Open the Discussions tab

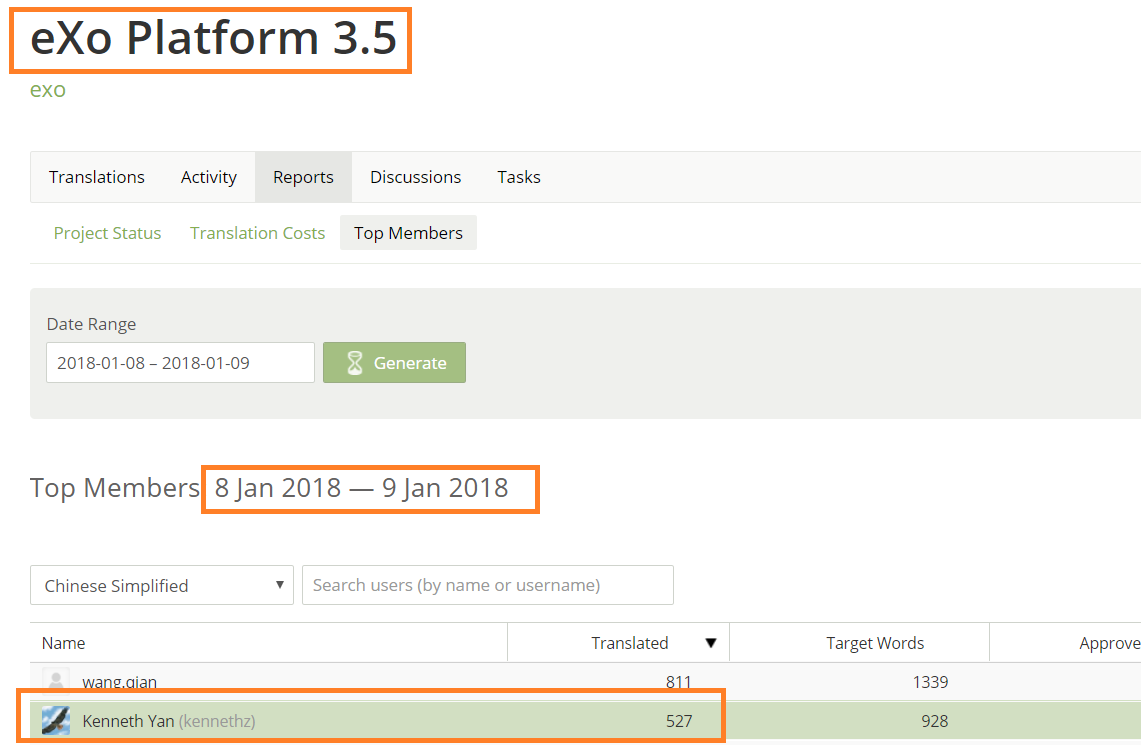point(416,177)
